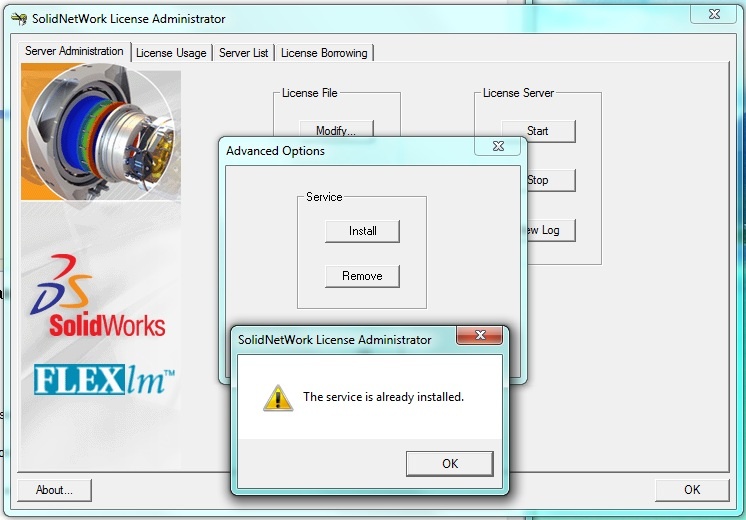Viewport: 746px width, 520px height.
Task: Open the License Usage tab
Action: 171,53
